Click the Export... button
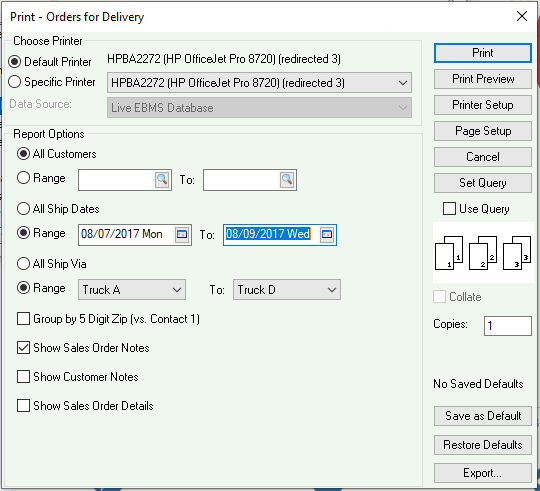Image resolution: width=540 pixels, height=491 pixels. tap(483, 473)
